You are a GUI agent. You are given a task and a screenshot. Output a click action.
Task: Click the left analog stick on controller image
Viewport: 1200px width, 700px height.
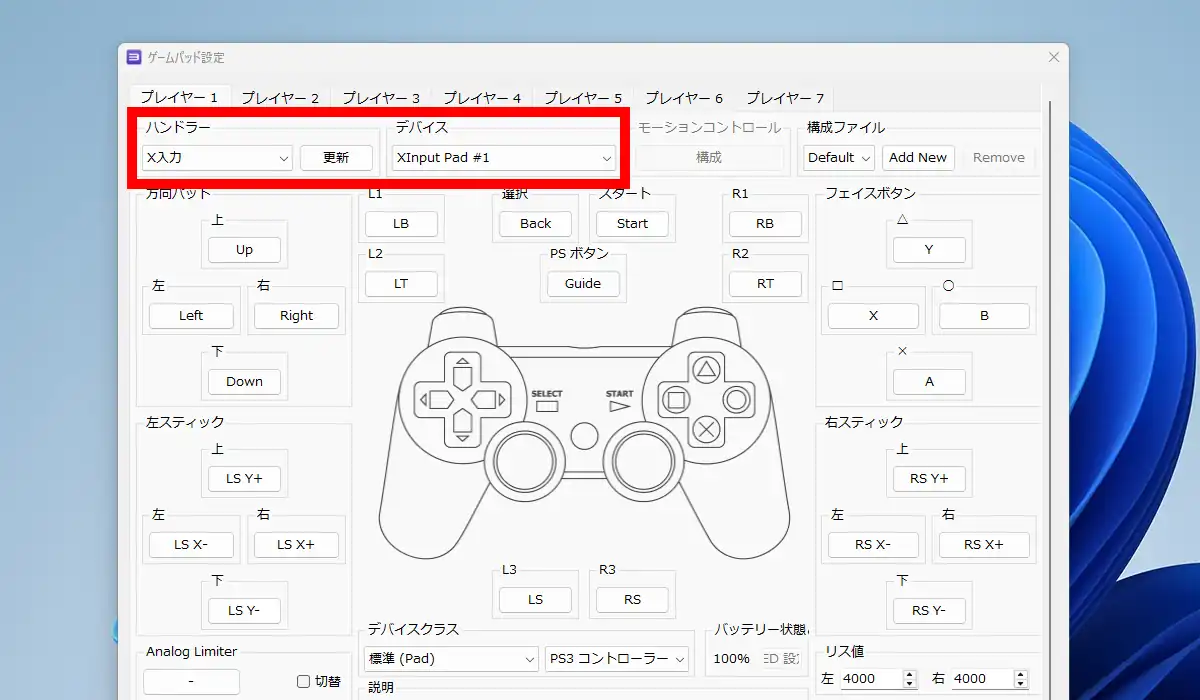coord(524,461)
